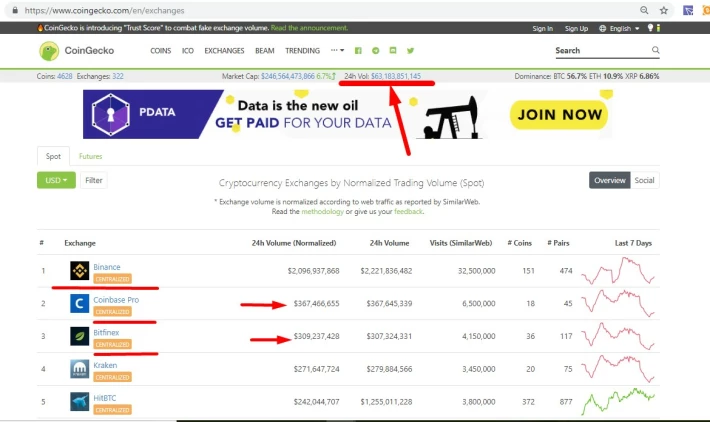Screen dimensions: 710x422
Task: Open the feedback link
Action: point(408,211)
